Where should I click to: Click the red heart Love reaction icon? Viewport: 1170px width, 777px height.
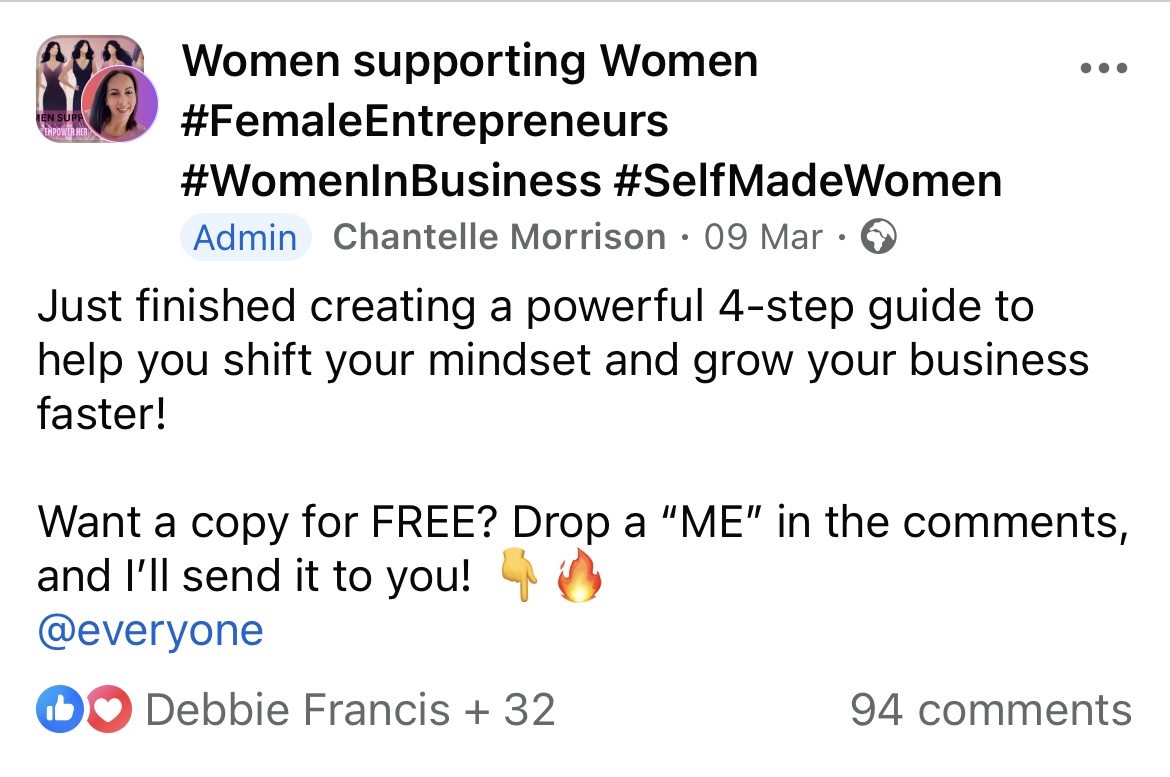(112, 710)
